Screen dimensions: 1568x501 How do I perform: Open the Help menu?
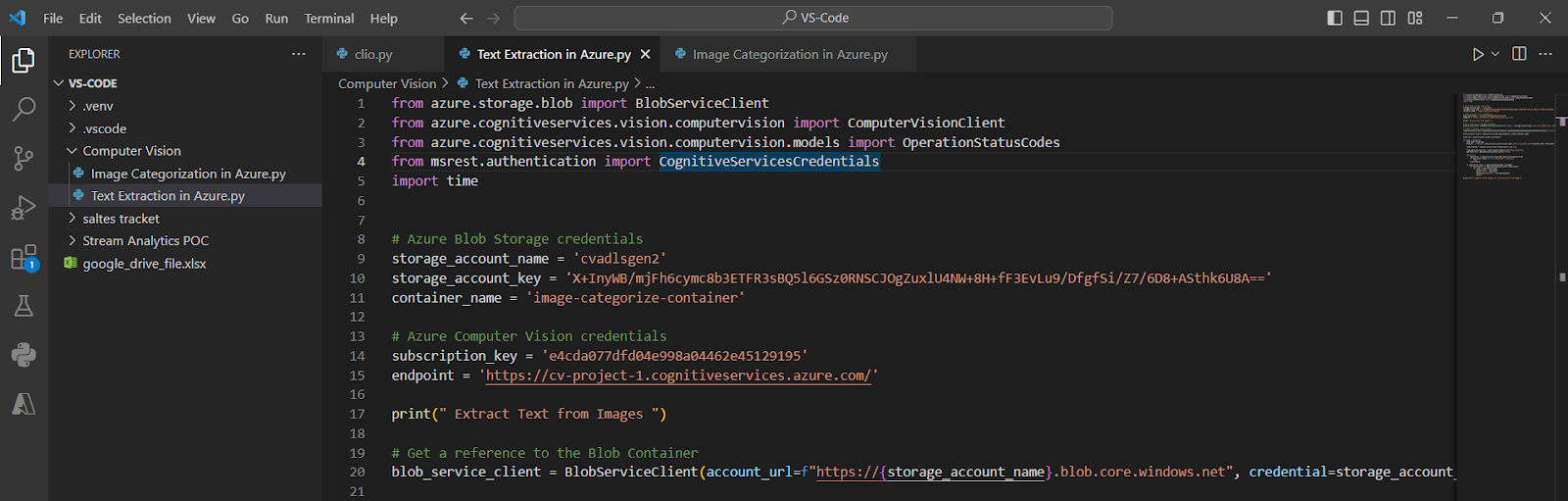(384, 18)
